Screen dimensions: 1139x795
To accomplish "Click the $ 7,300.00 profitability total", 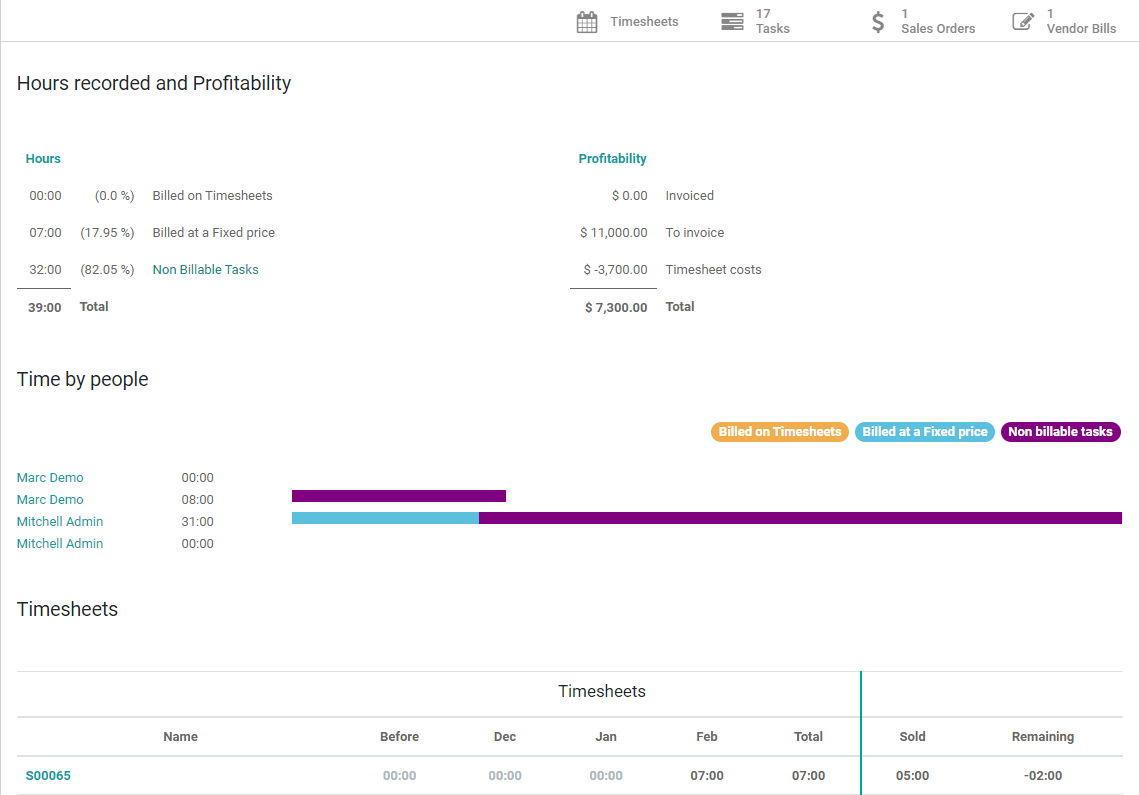I will 616,307.
